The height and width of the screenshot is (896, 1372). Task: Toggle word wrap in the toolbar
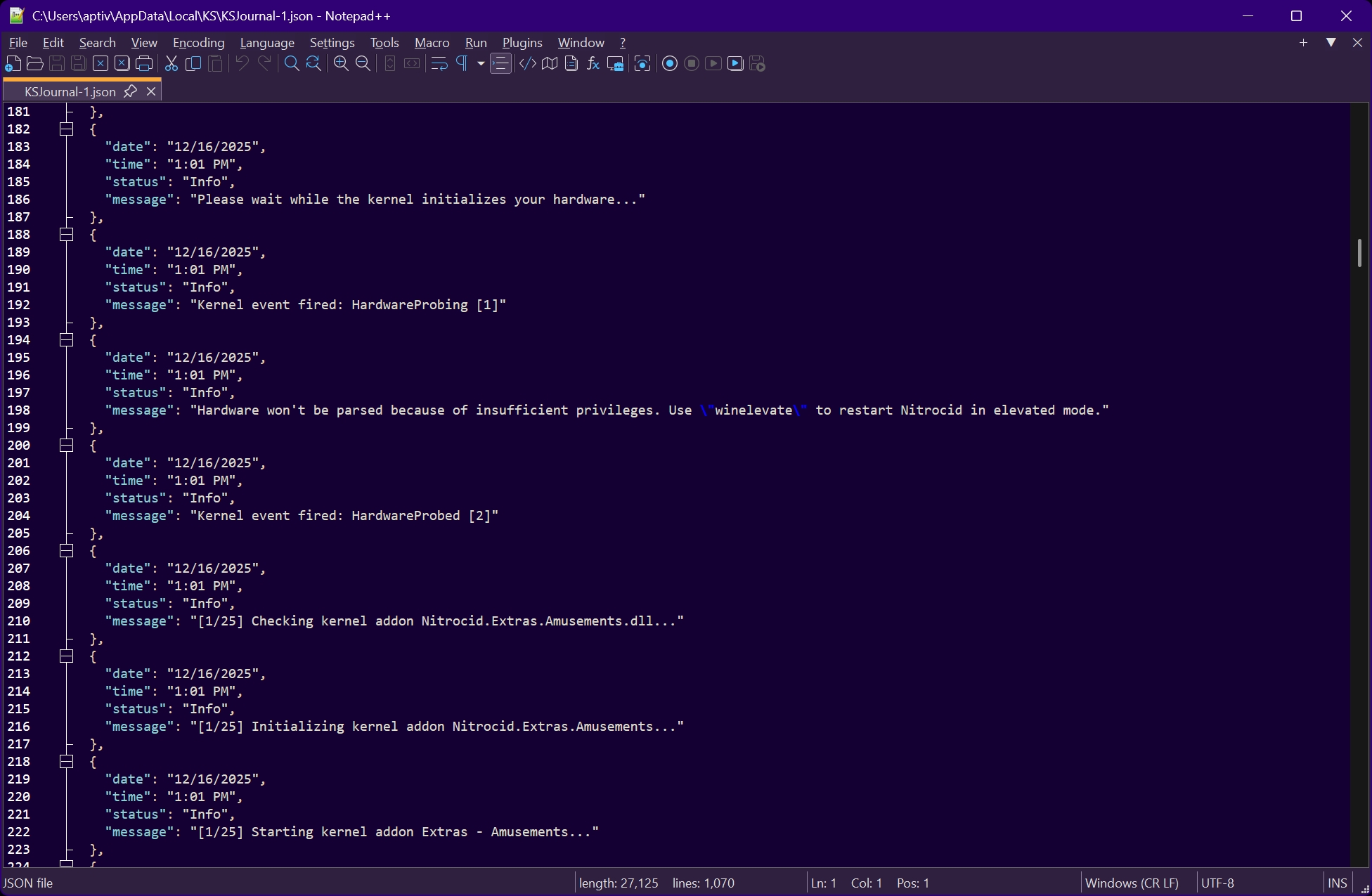(439, 64)
